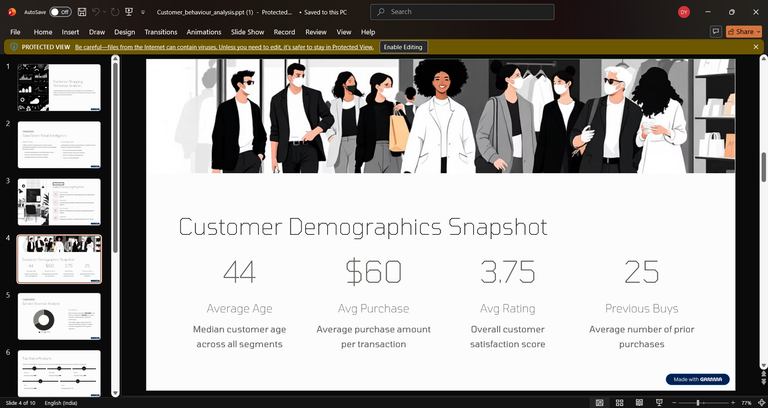Dismiss the Protected View message bar
This screenshot has height=408, width=768.
click(756, 47)
